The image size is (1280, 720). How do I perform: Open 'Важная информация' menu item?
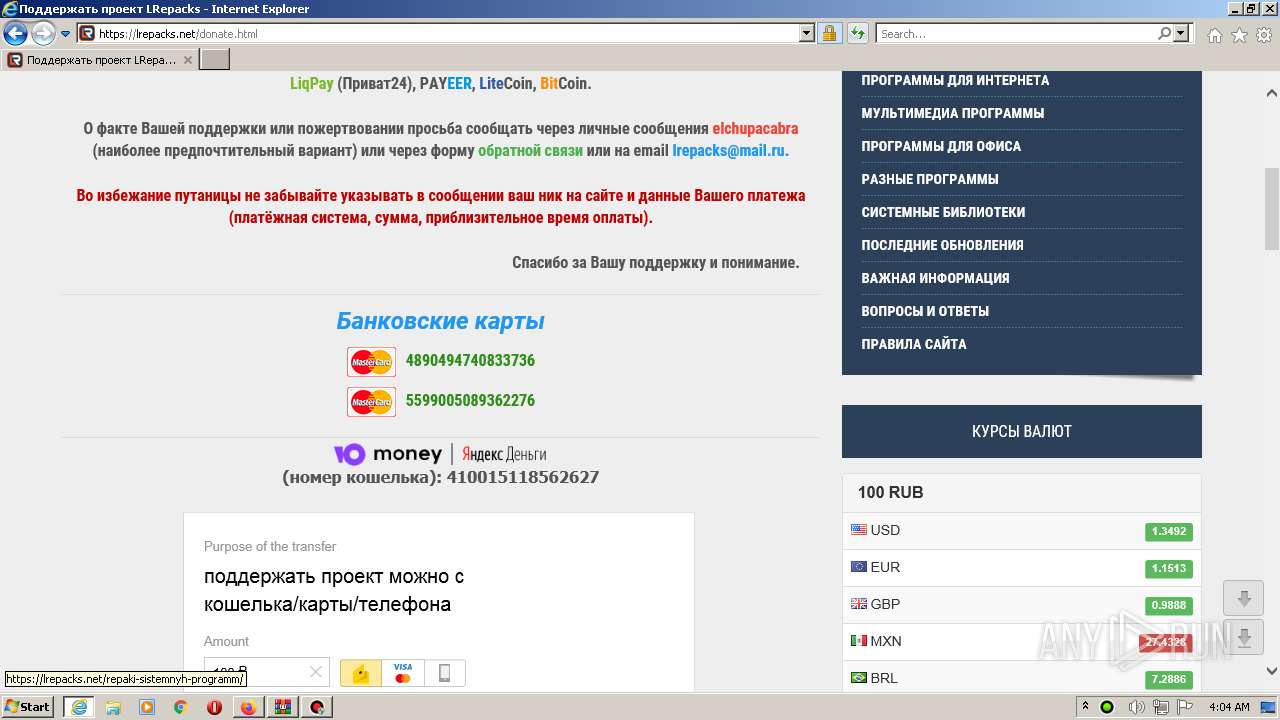coord(935,278)
